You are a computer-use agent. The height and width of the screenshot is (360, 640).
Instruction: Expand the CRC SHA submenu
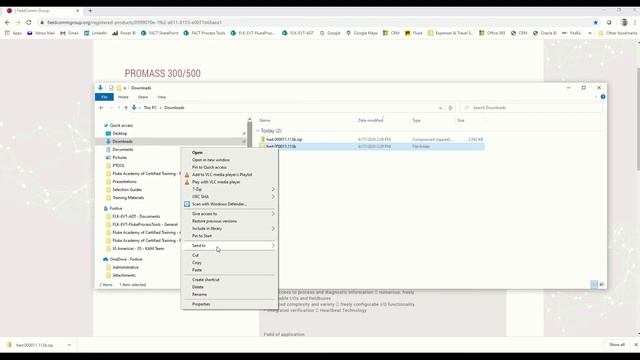click(229, 197)
